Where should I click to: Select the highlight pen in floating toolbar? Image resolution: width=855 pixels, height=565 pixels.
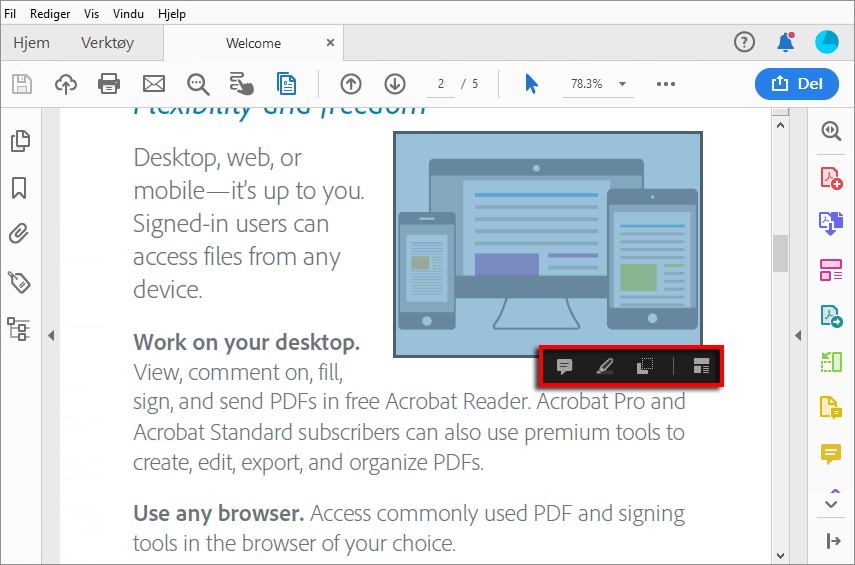pyautogui.click(x=604, y=366)
